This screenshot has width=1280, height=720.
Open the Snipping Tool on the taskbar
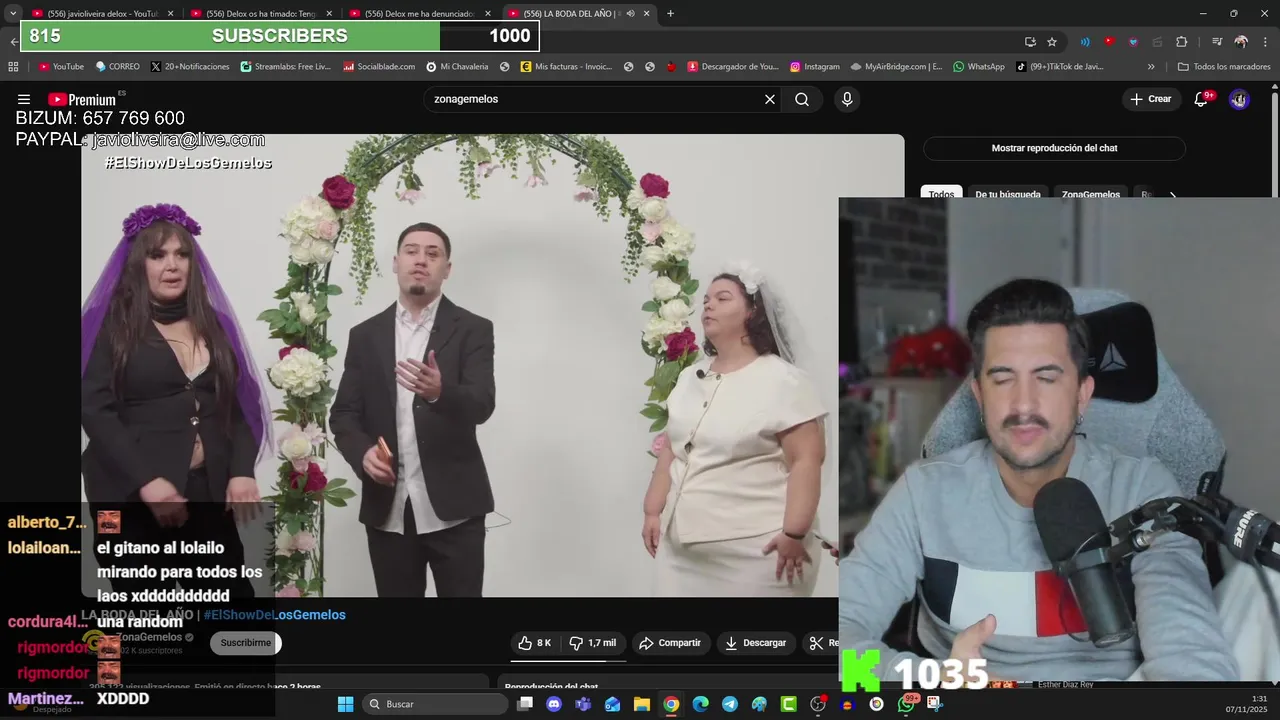pos(935,704)
